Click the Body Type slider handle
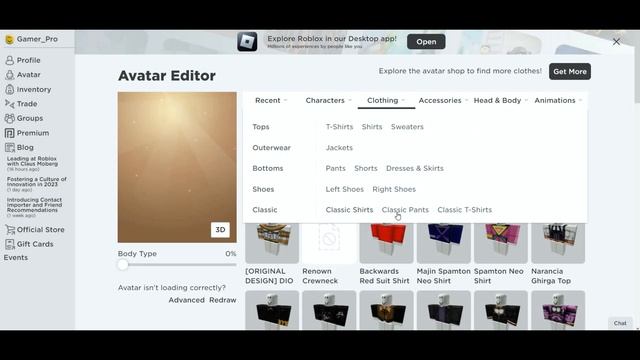This screenshot has width=640, height=360. pyautogui.click(x=123, y=265)
